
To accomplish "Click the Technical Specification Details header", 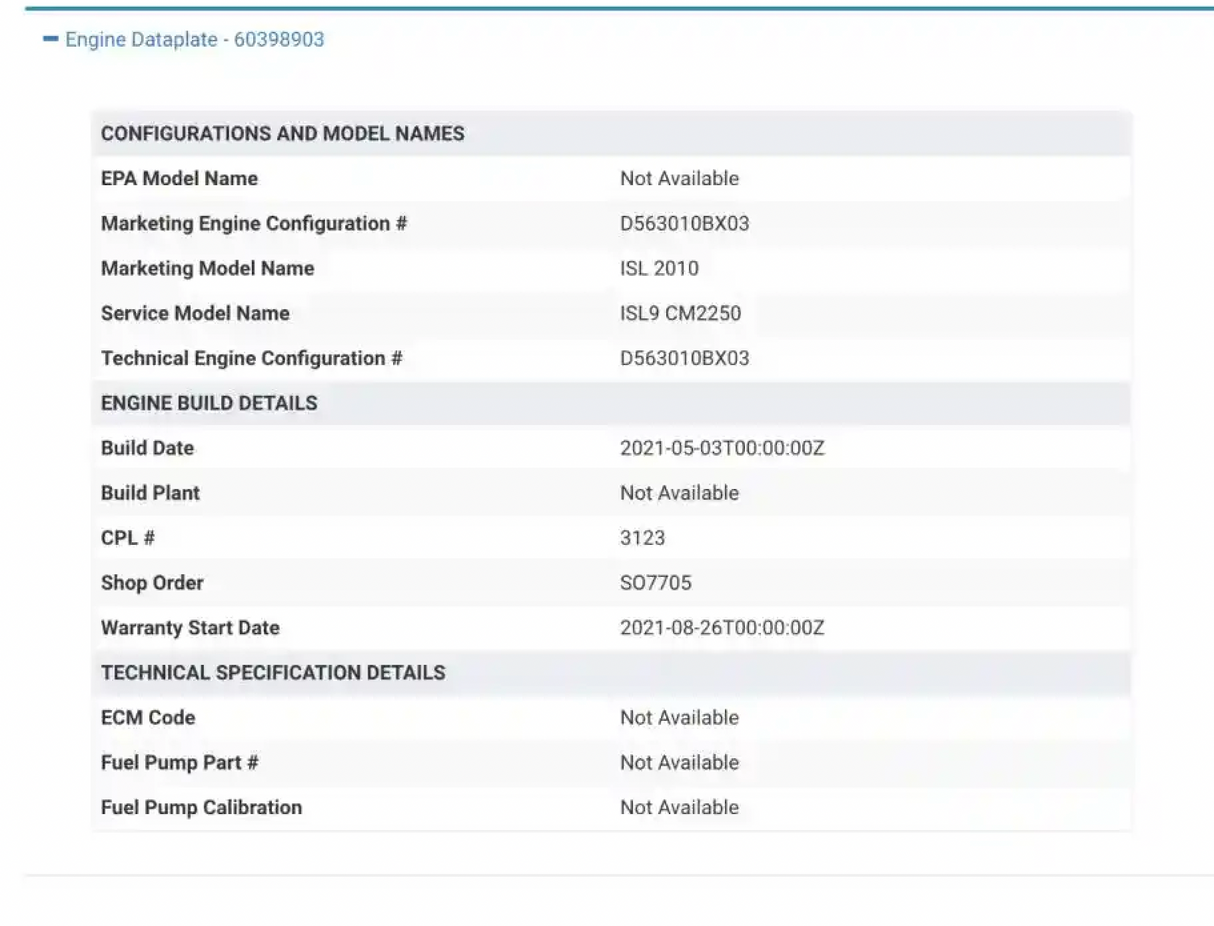I will pos(273,673).
